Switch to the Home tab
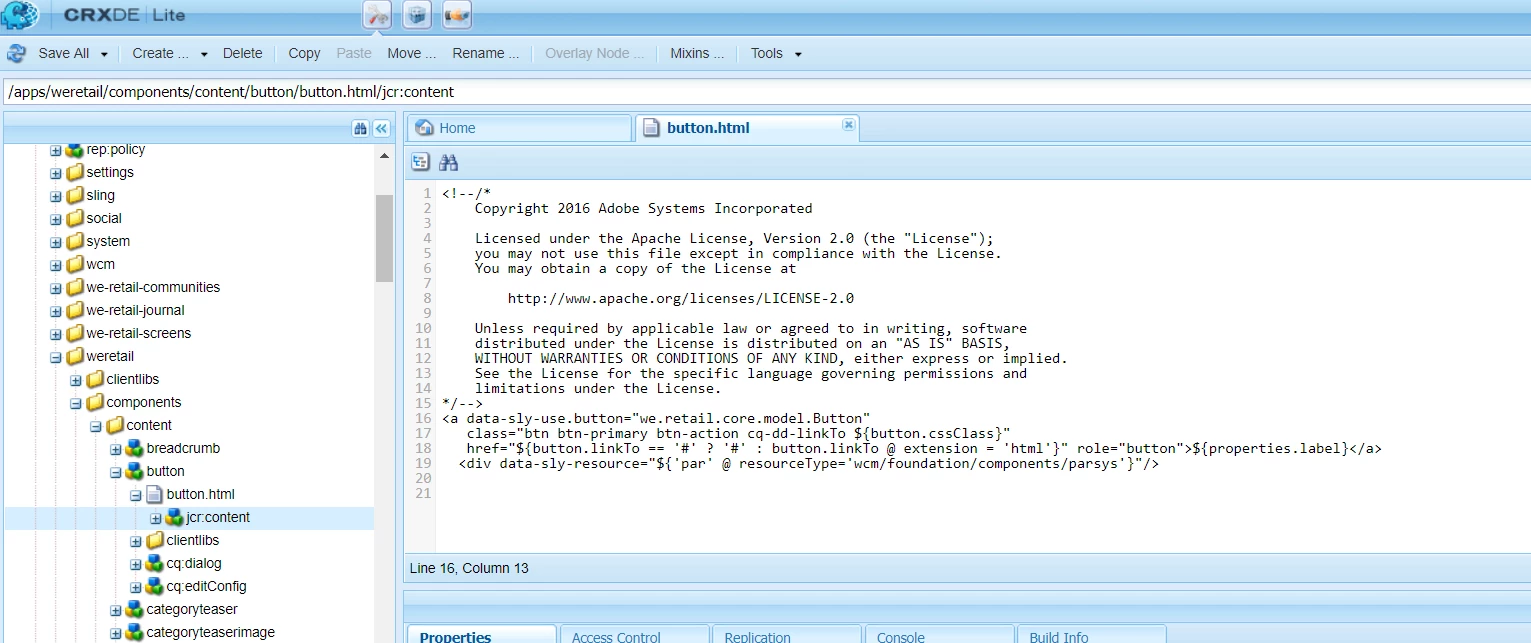Screen dimensions: 1531x643 519,128
